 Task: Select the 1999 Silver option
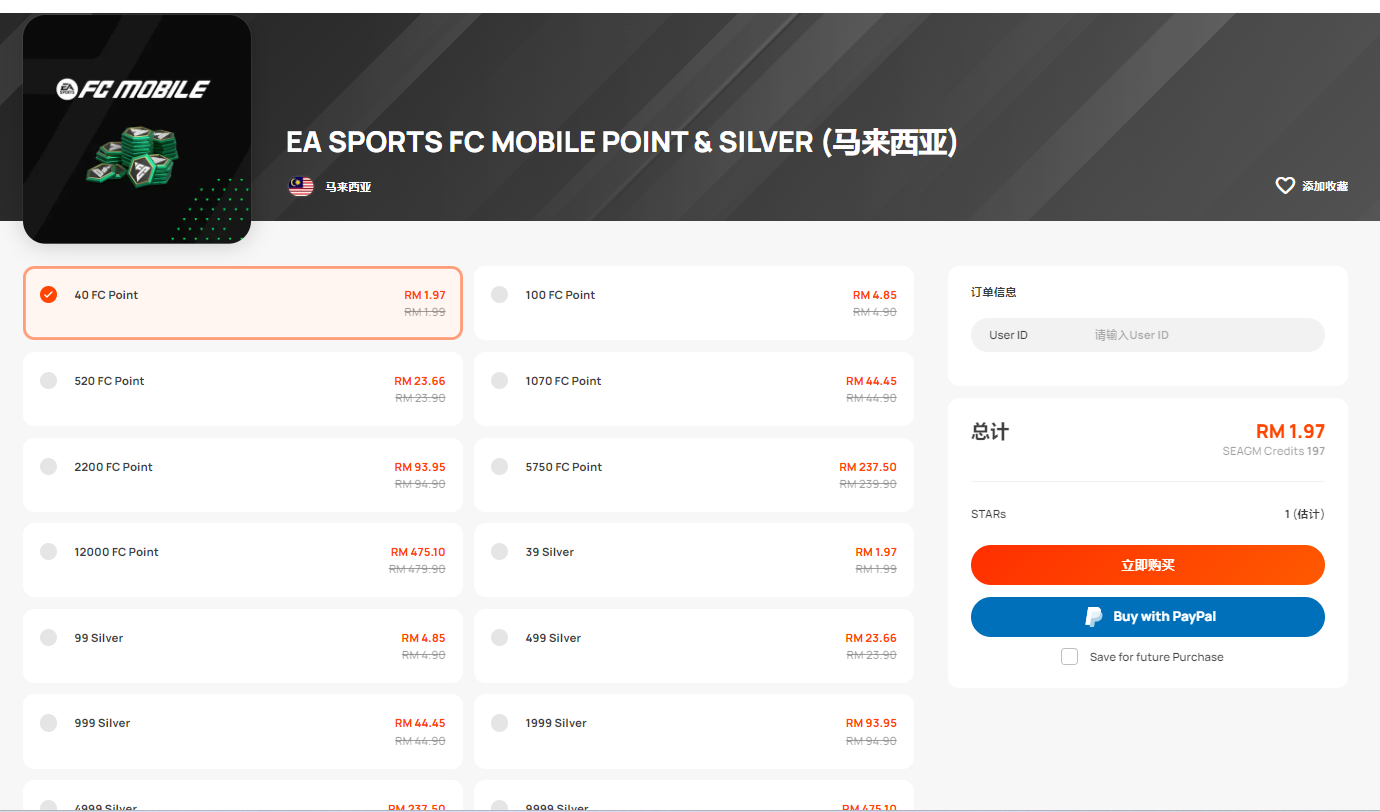coord(694,731)
